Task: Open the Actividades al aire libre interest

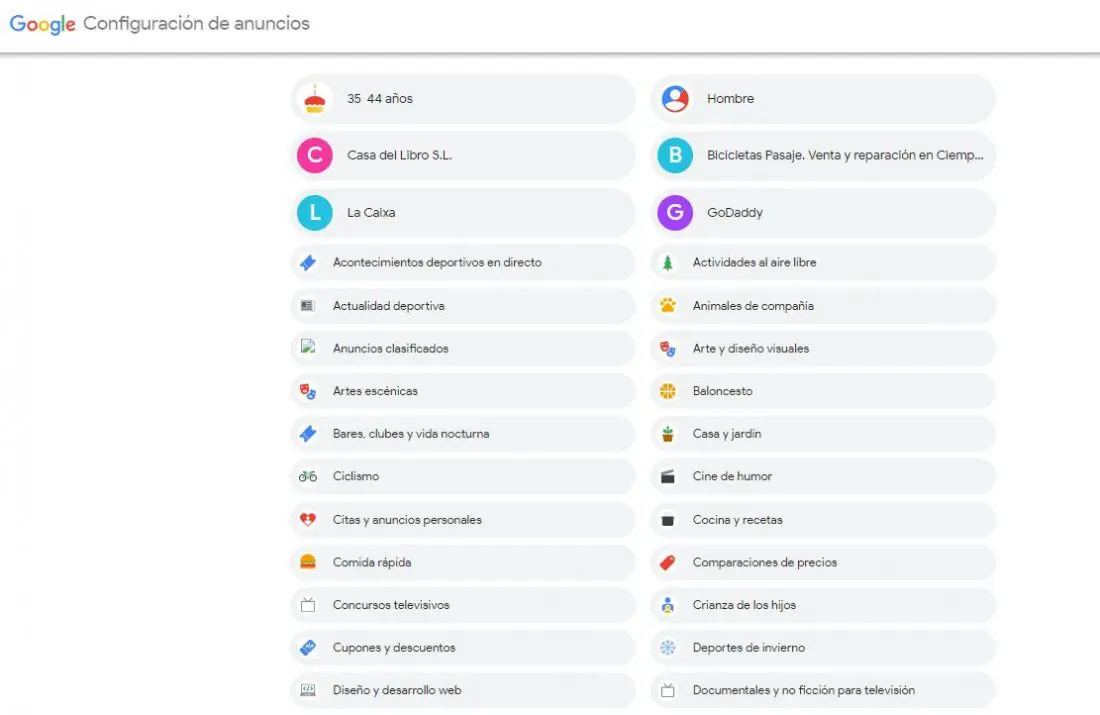Action: pos(823,262)
